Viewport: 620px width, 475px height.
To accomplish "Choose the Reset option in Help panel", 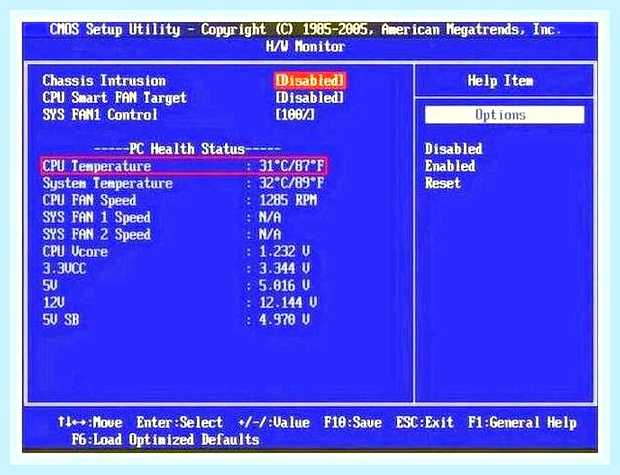I will pos(443,183).
